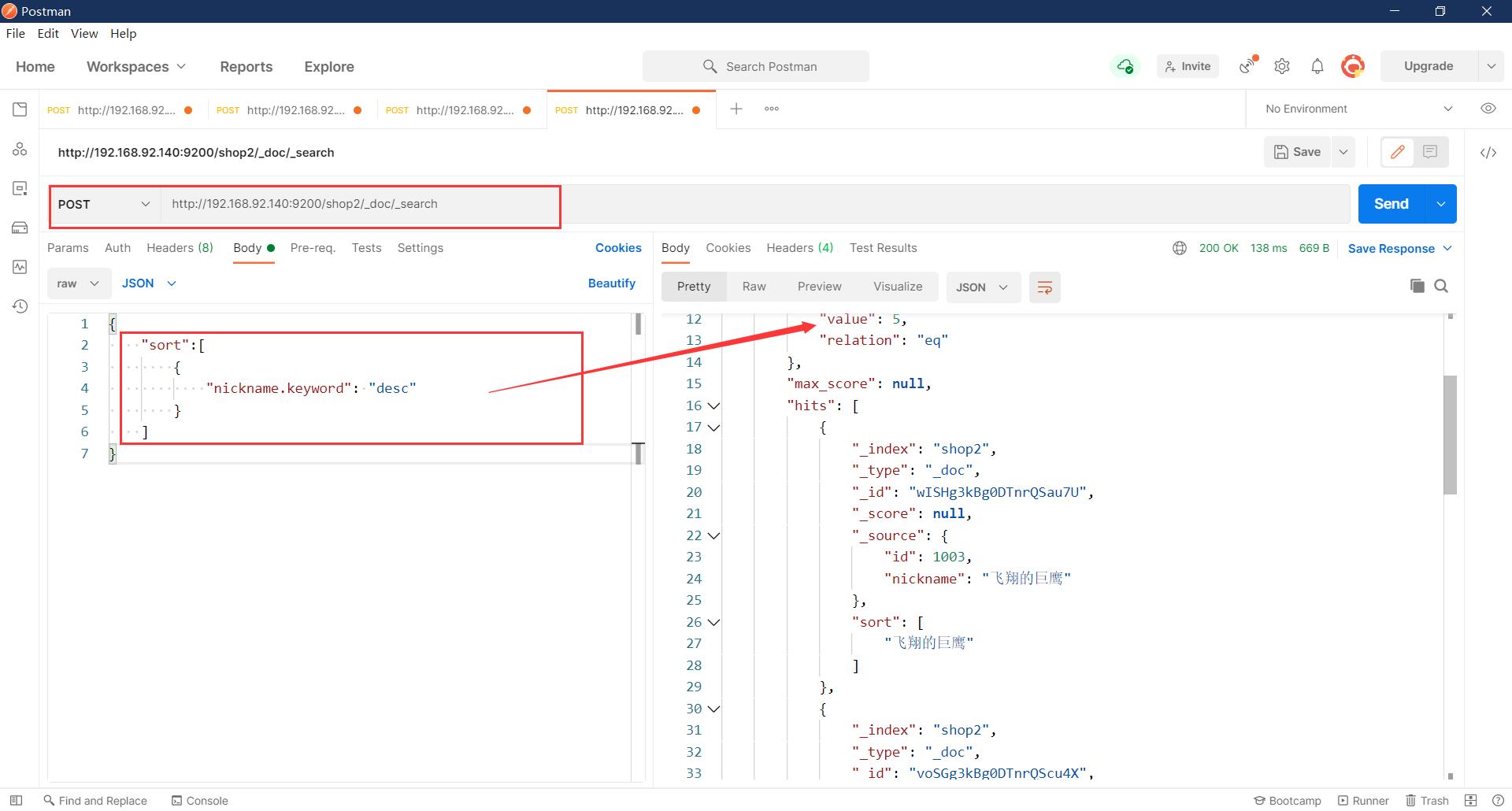Click the response vertical scrollbar thumb
1512x811 pixels.
pos(1450,435)
